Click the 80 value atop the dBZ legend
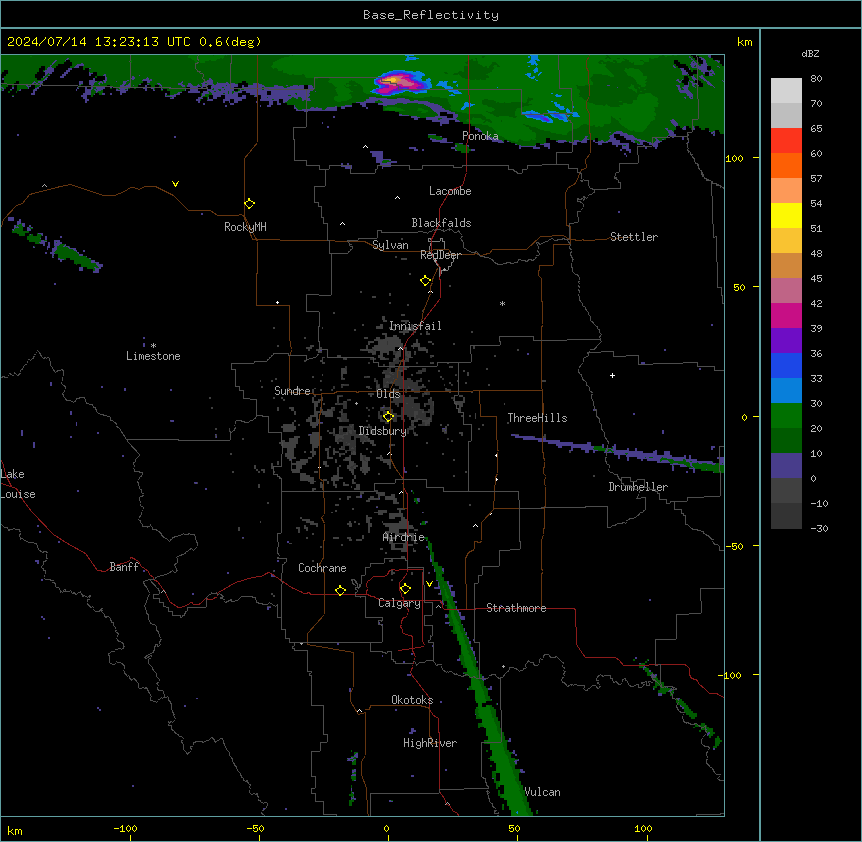 (816, 79)
